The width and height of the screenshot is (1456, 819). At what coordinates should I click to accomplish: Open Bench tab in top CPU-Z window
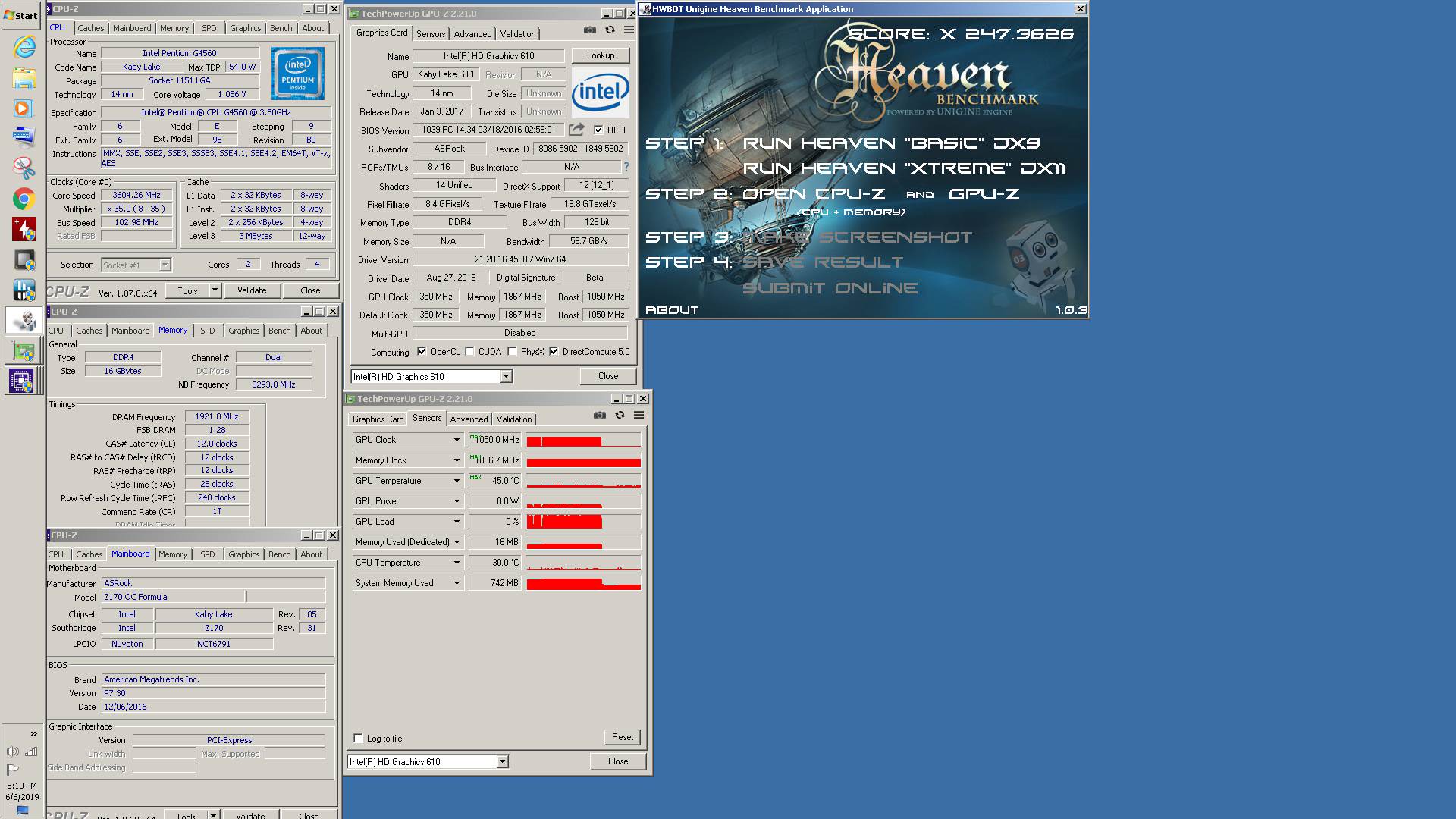281,28
